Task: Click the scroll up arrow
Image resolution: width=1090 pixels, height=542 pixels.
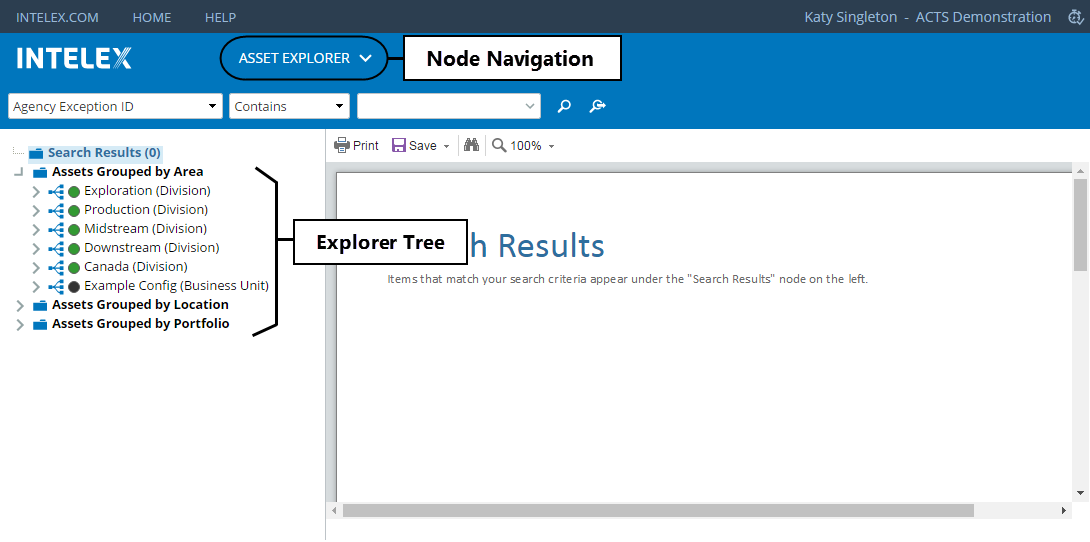Action: pyautogui.click(x=1080, y=170)
